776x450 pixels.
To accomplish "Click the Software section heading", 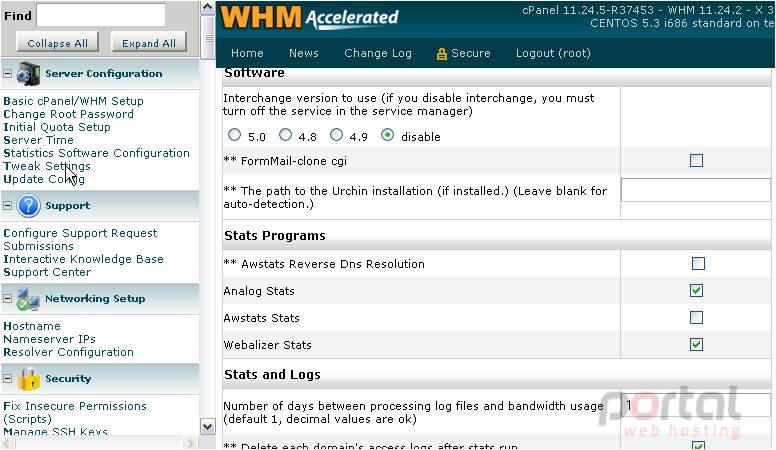I will pos(254,73).
